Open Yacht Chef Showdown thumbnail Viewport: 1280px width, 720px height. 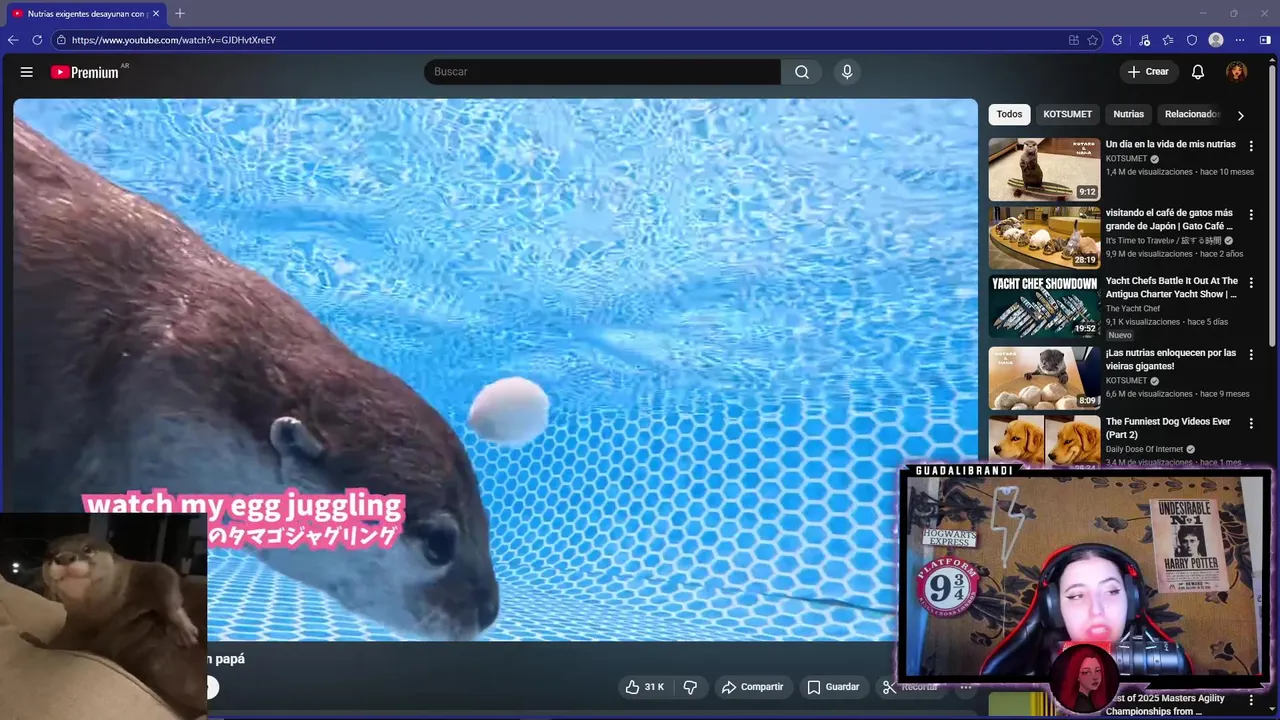(1044, 306)
